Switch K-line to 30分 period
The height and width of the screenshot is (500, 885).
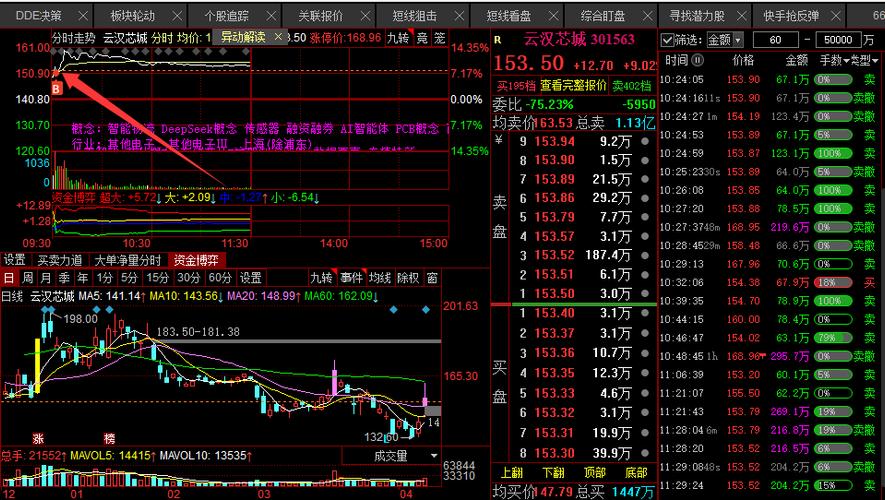(189, 278)
